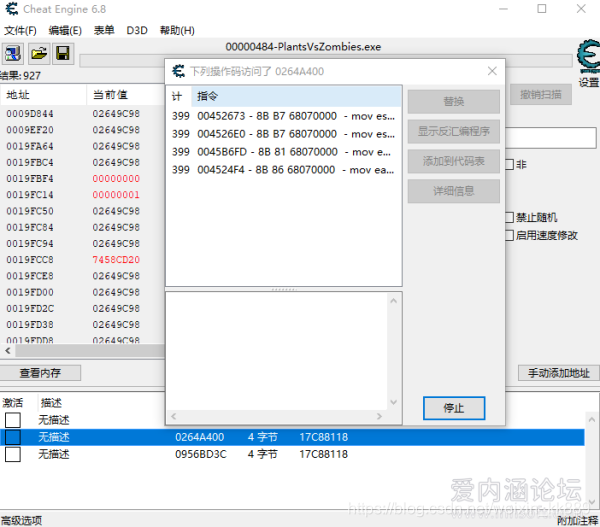Maximize the Cheat Engine window
The width and height of the screenshot is (600, 527).
(x=541, y=8)
